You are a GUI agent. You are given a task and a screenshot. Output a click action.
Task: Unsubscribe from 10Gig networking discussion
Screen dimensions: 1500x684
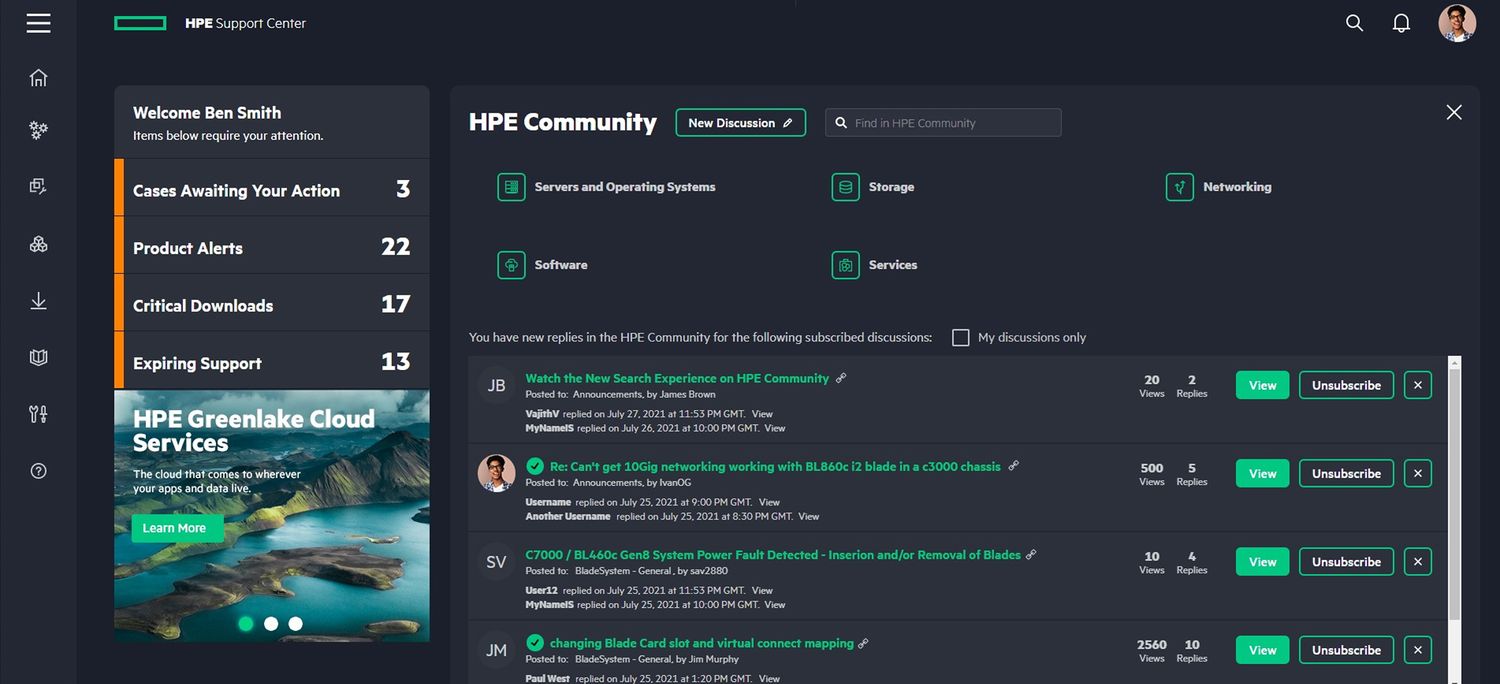point(1346,473)
